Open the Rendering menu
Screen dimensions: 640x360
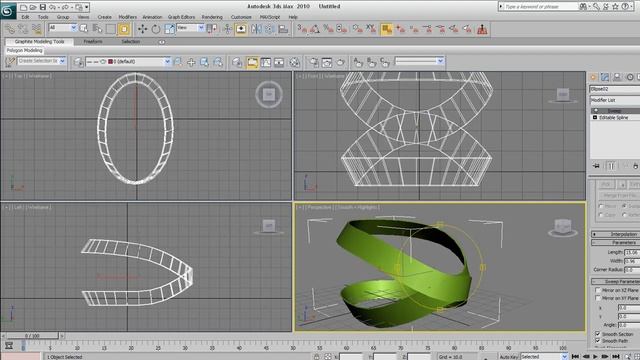(x=212, y=17)
